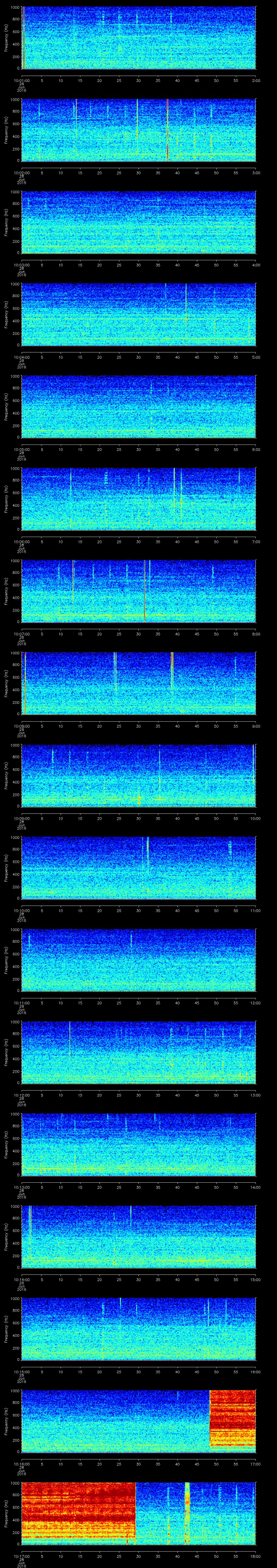The image size is (277, 1568).
Task: Select the 10:05:00 start time label
Action: pos(21,449)
